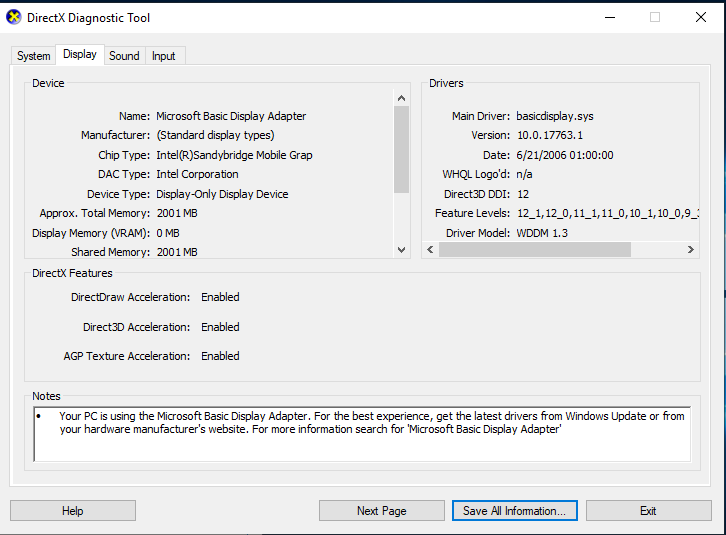This screenshot has height=535, width=726.
Task: Click the 'Direct3D Acceleration:' label
Action: click(x=137, y=327)
